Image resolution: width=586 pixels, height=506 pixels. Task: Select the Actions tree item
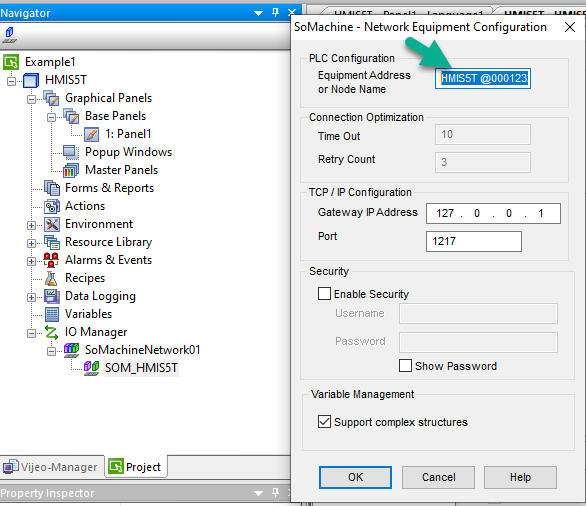pos(85,206)
